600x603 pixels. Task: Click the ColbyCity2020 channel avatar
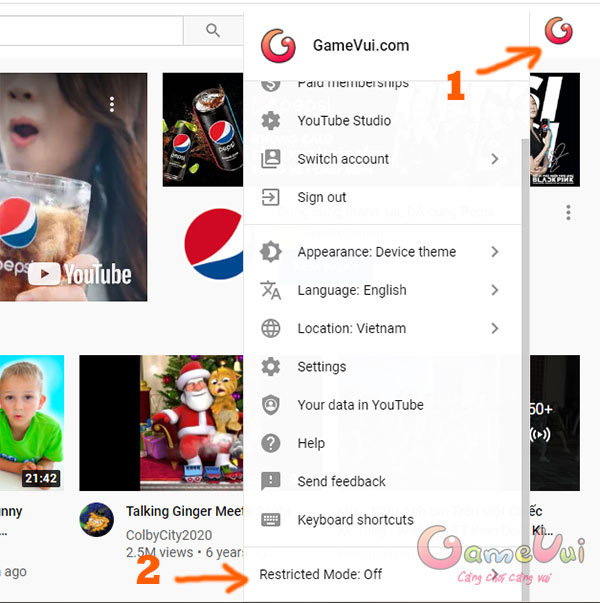[97, 520]
